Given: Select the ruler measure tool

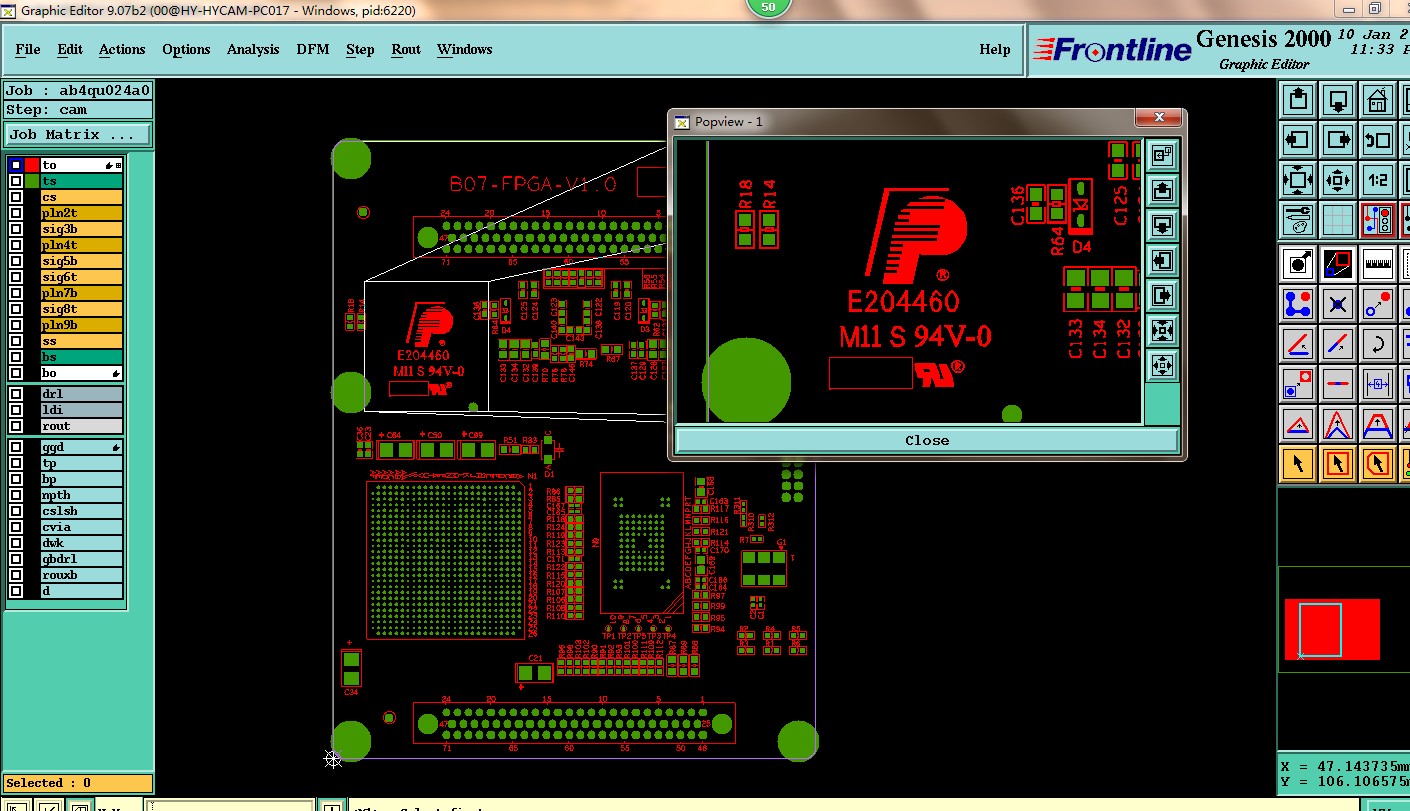Looking at the screenshot, I should [x=1378, y=264].
